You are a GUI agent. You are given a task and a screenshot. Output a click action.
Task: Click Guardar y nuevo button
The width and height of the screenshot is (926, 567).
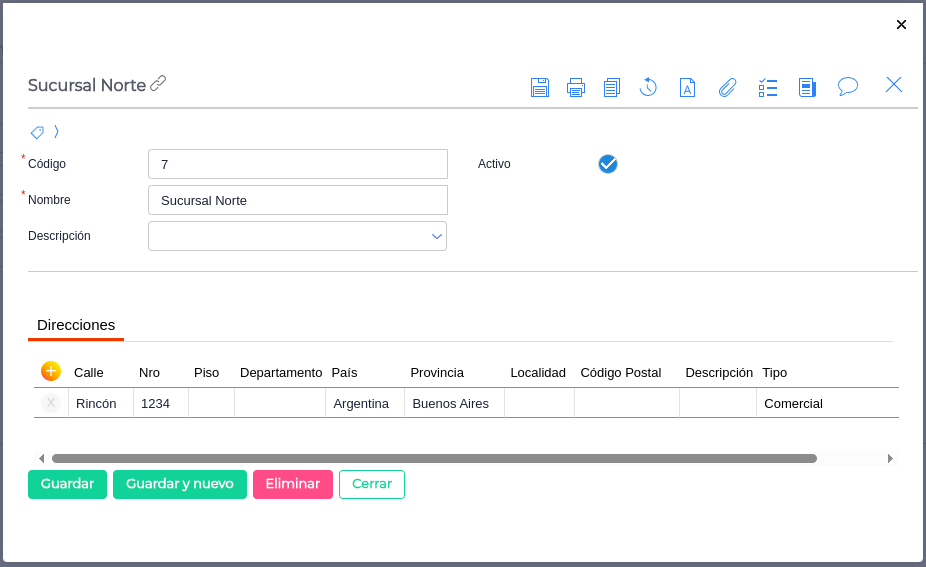(180, 484)
